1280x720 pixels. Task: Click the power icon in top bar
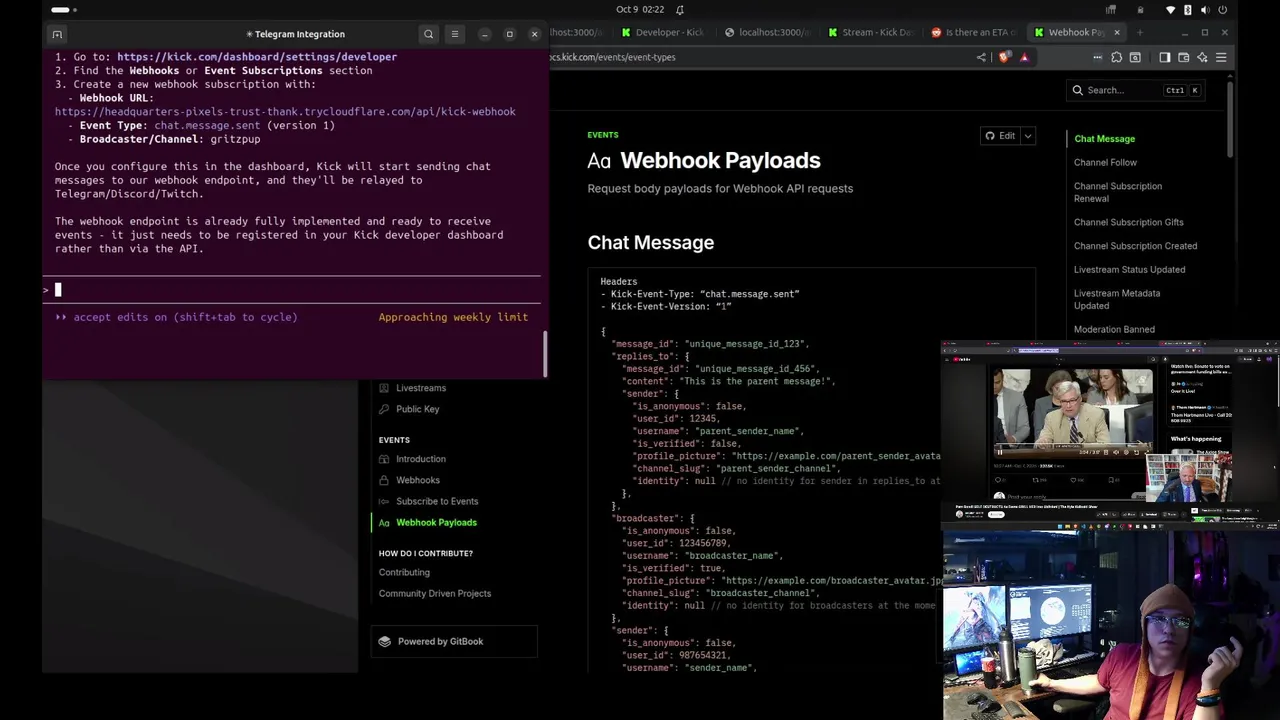(1223, 10)
